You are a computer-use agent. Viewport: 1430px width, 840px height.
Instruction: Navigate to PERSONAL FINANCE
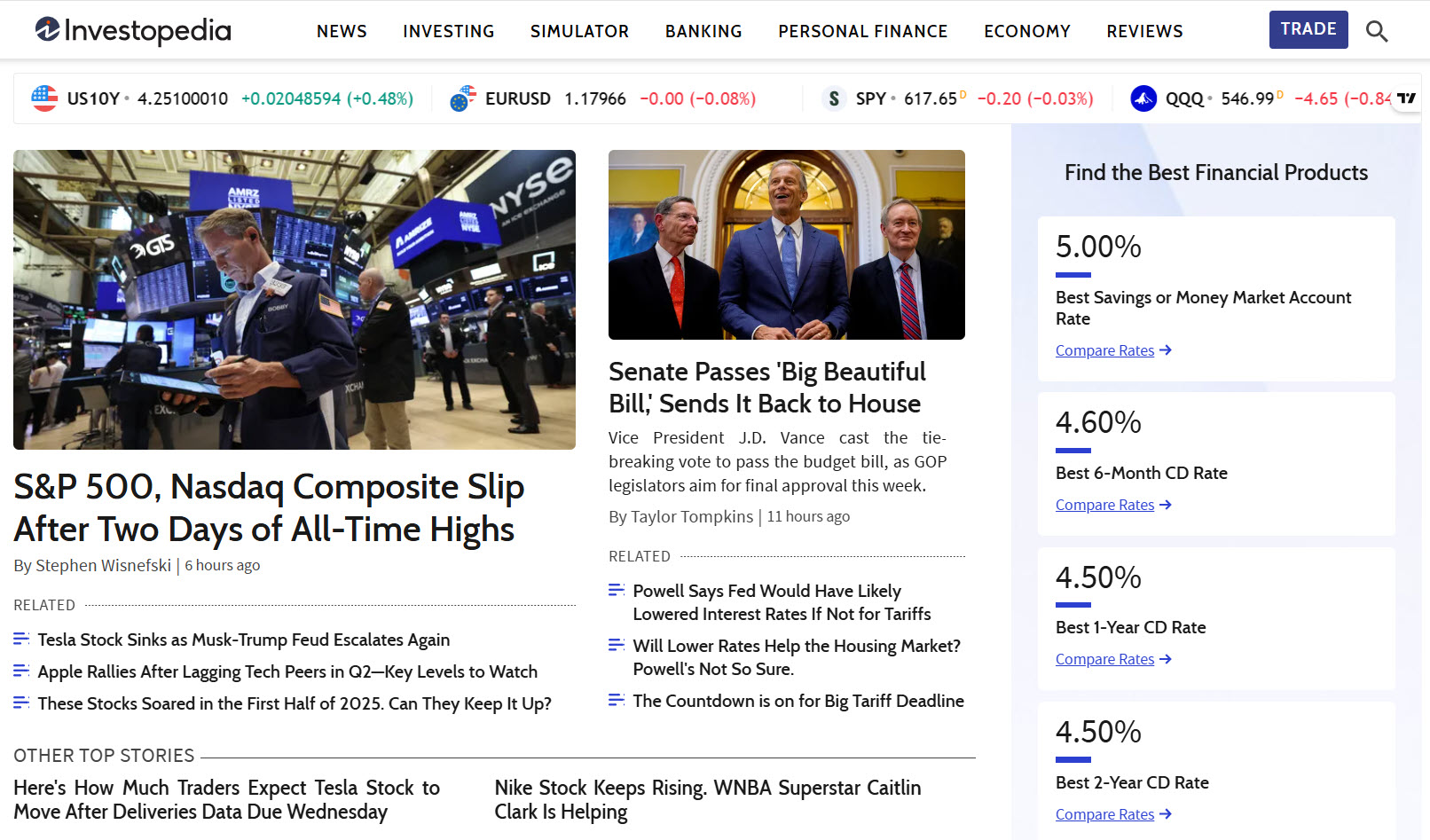(862, 30)
